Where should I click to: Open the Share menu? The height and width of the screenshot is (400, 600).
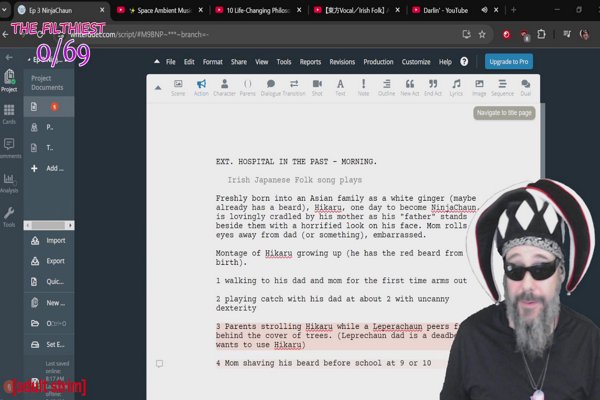pyautogui.click(x=239, y=62)
